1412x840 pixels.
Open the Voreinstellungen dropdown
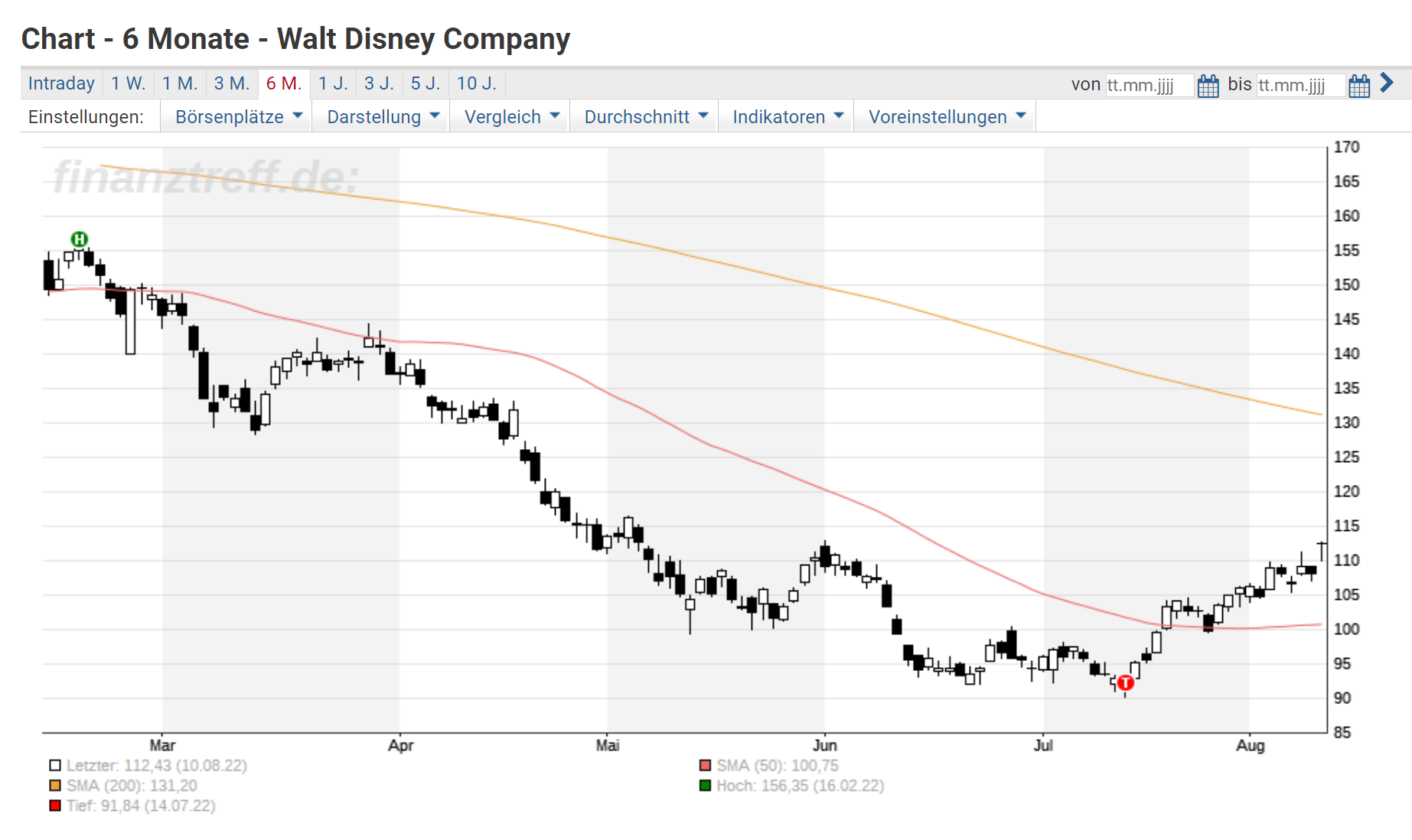click(946, 117)
